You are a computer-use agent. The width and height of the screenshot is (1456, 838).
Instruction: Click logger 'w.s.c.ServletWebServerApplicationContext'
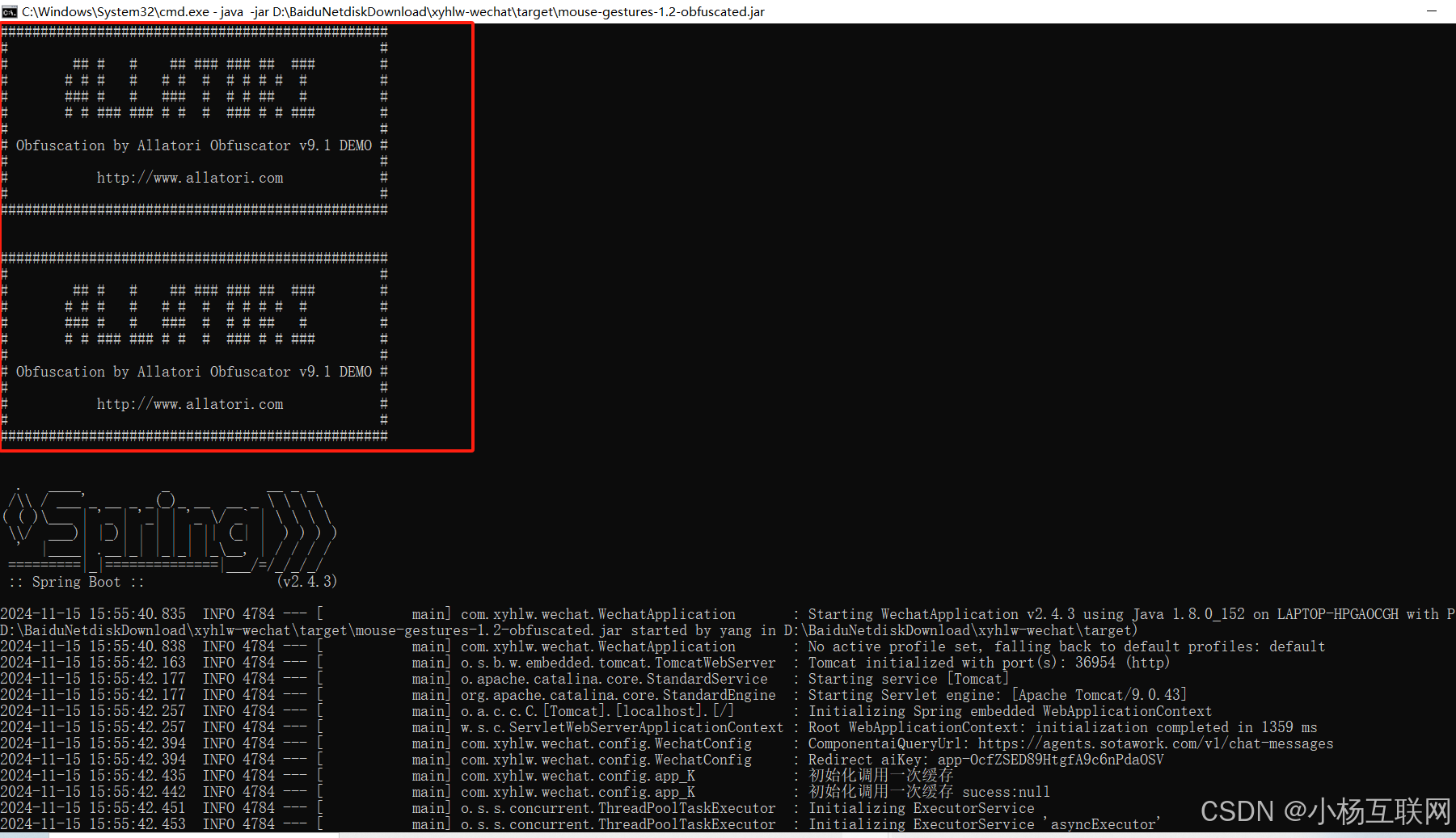[622, 727]
